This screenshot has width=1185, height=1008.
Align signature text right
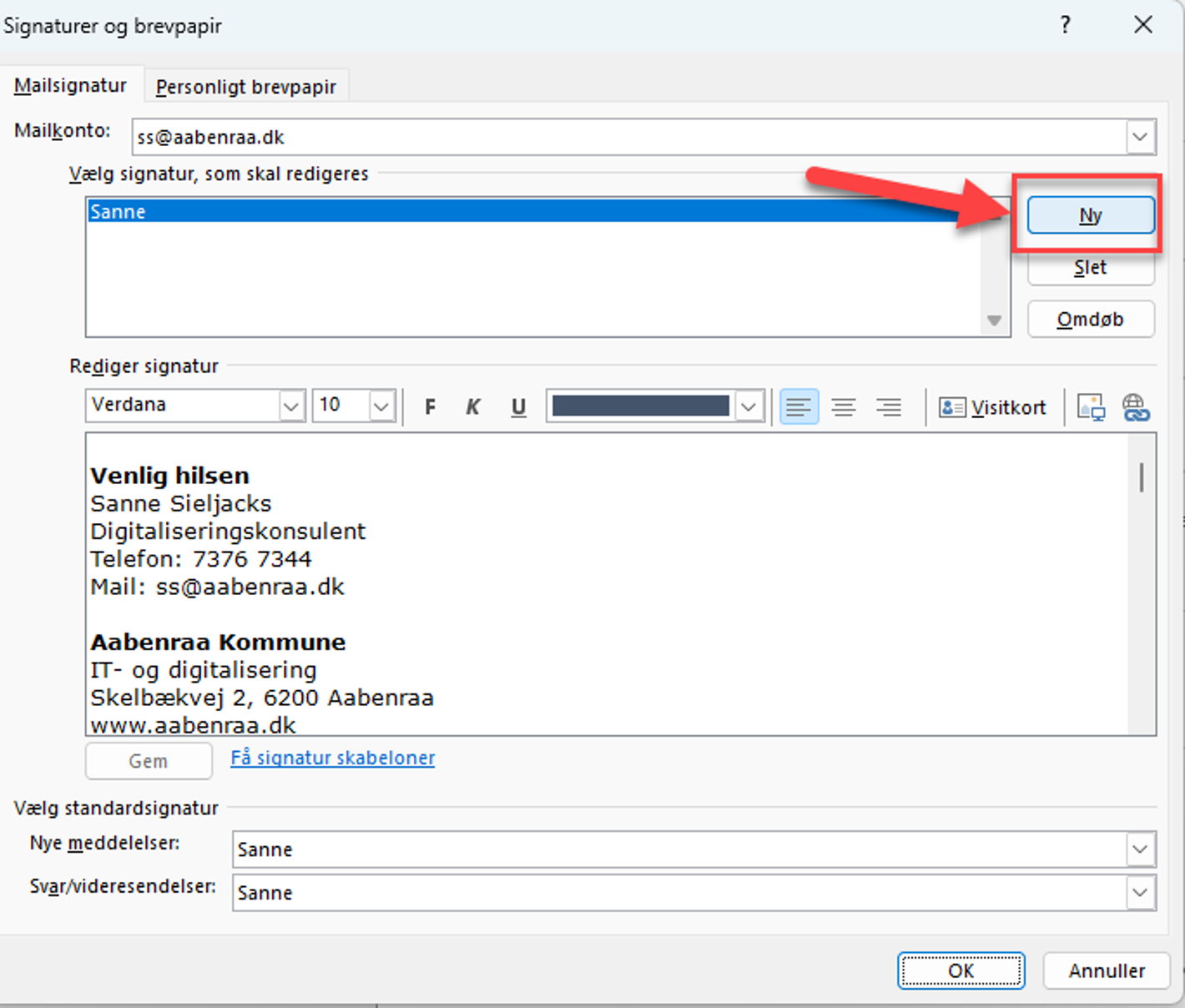[889, 407]
